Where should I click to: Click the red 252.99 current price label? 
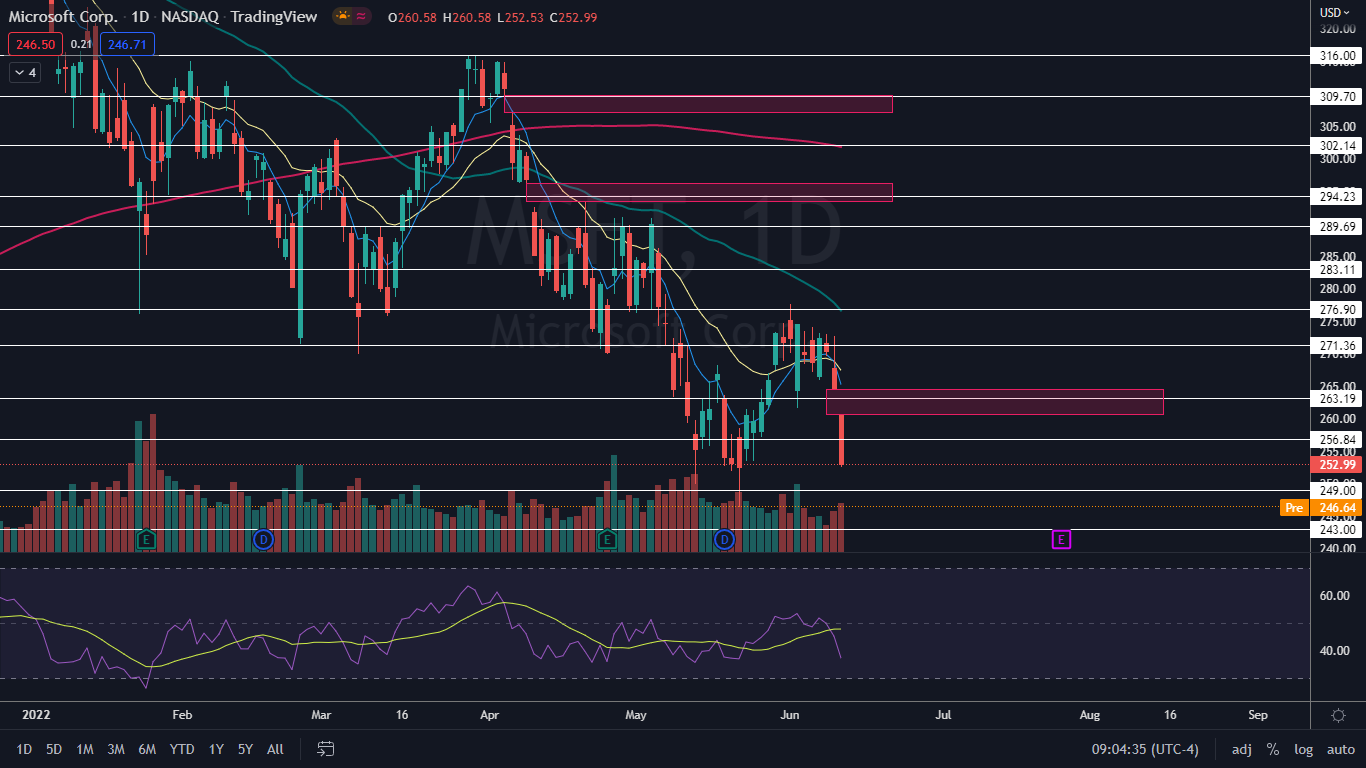click(x=1337, y=464)
